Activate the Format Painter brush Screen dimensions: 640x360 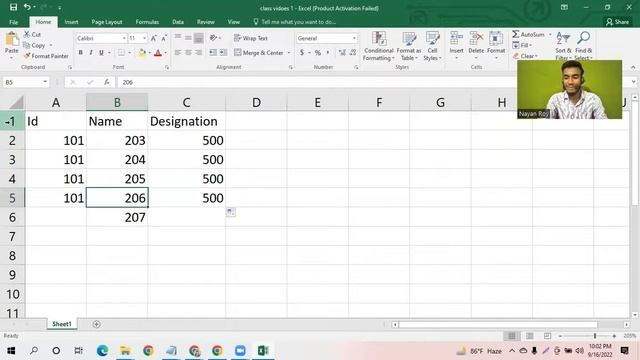coord(46,56)
